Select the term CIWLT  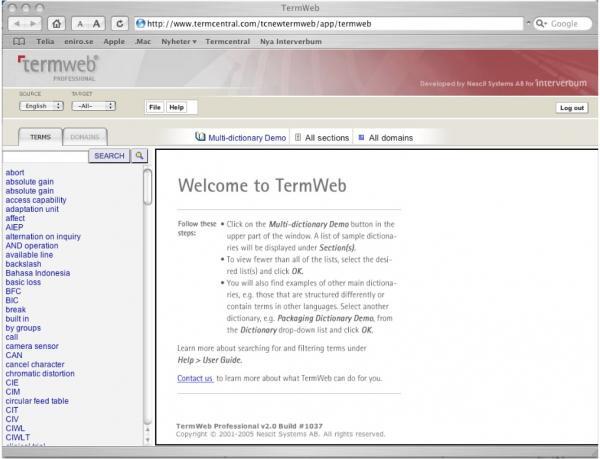18,437
